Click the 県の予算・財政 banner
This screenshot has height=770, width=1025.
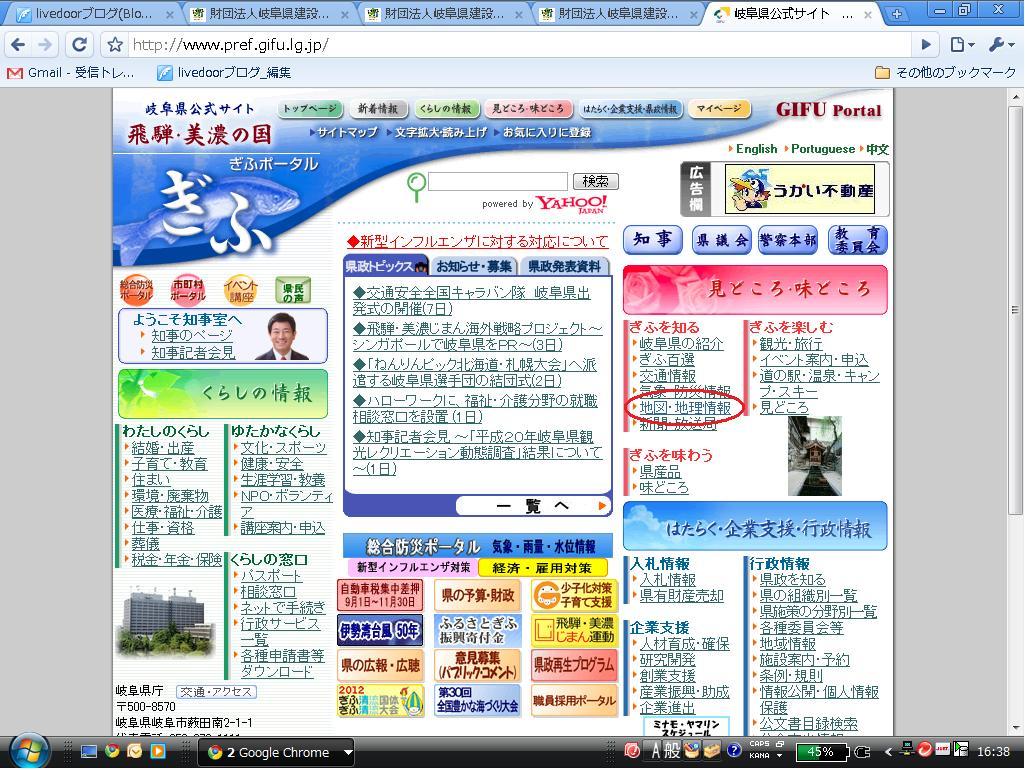tap(477, 595)
